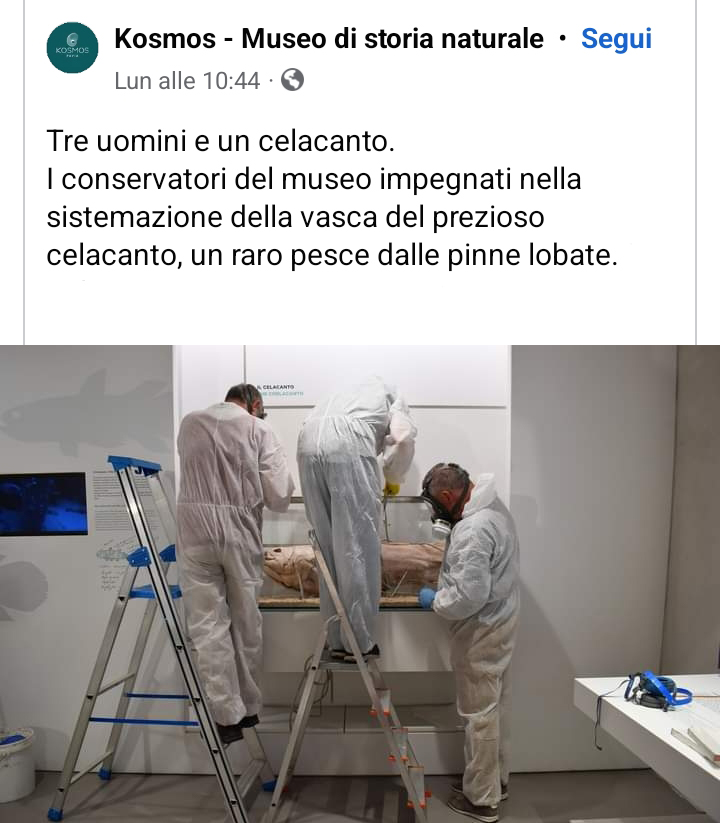This screenshot has height=823, width=720.
Task: Open the photo of the three conservators
Action: (x=360, y=584)
